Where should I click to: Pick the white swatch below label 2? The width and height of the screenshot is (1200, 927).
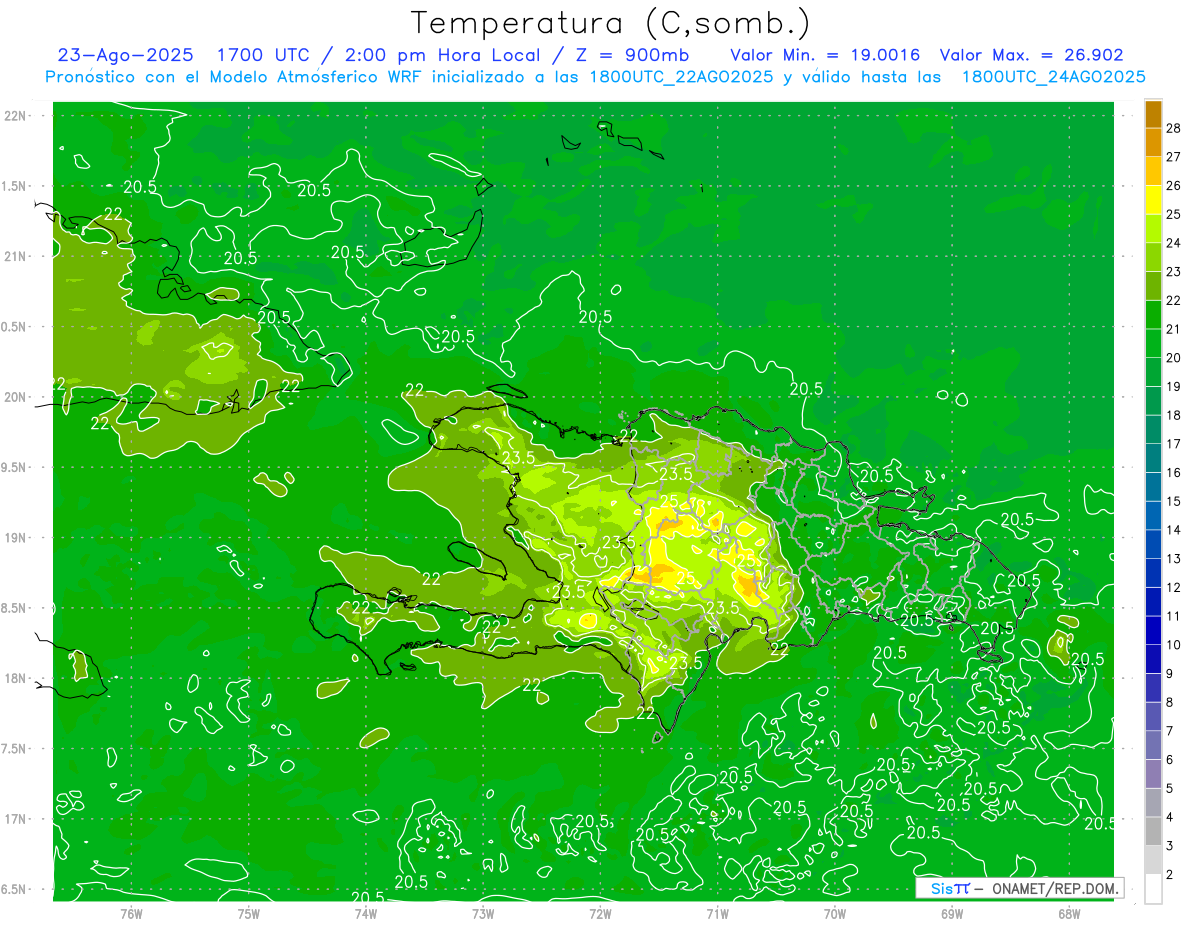[1153, 889]
